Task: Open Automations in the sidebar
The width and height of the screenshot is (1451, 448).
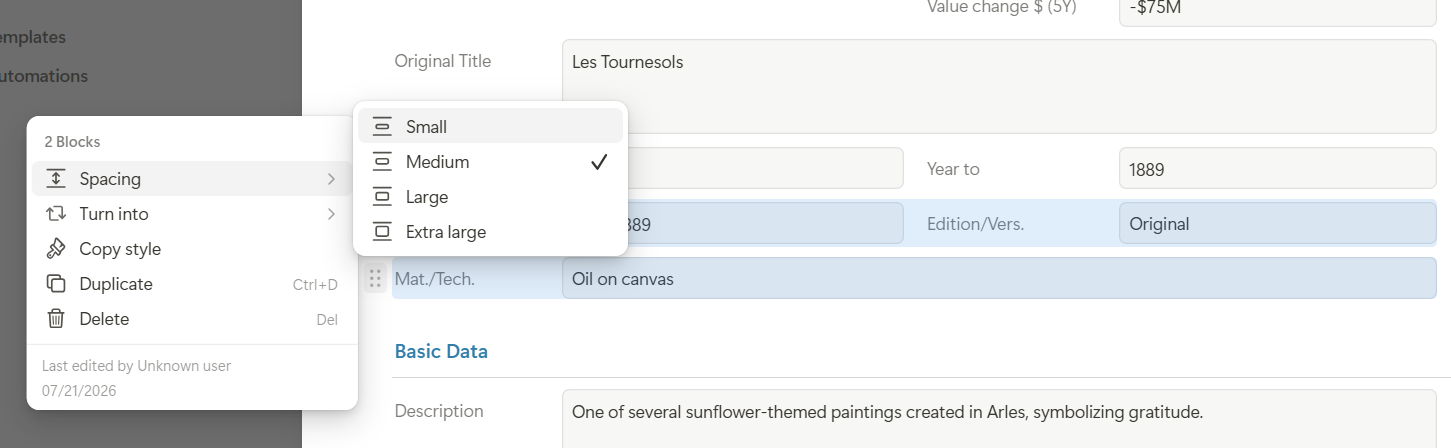Action: (43, 76)
